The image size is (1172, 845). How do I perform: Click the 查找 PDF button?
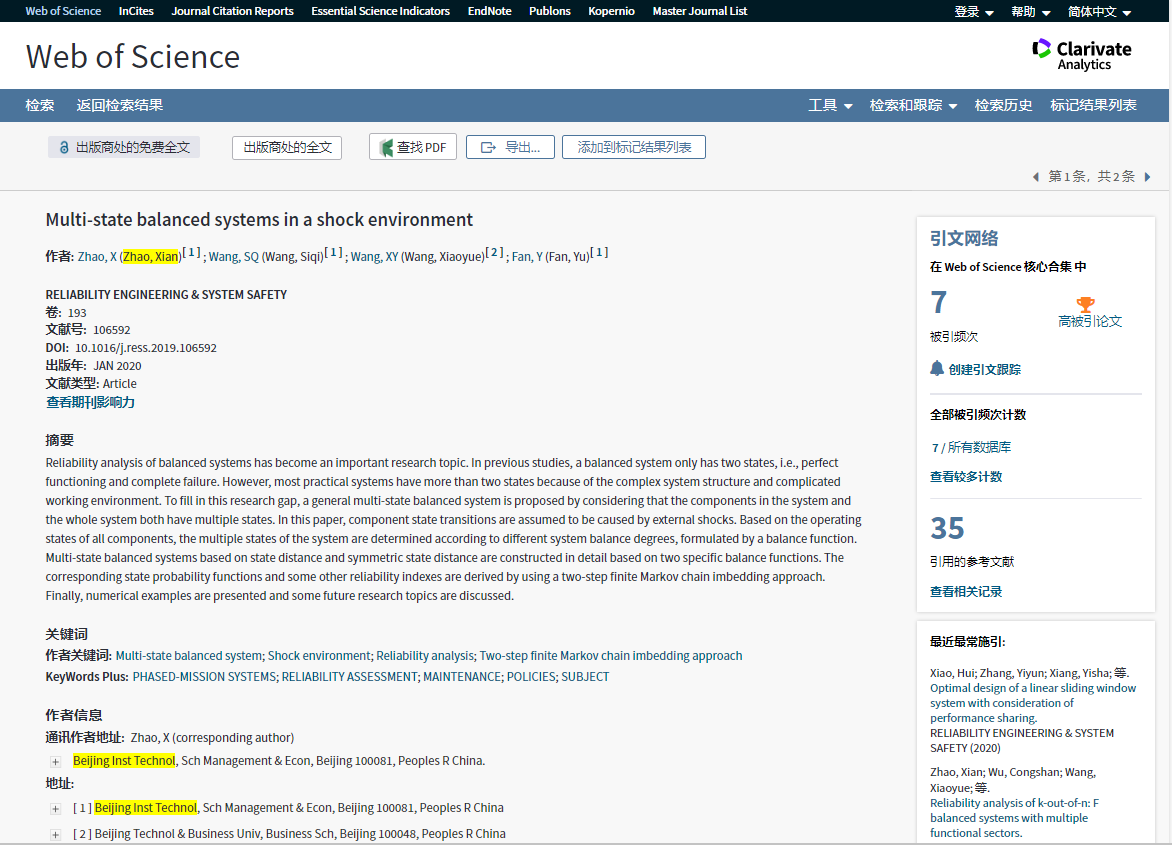(x=413, y=147)
